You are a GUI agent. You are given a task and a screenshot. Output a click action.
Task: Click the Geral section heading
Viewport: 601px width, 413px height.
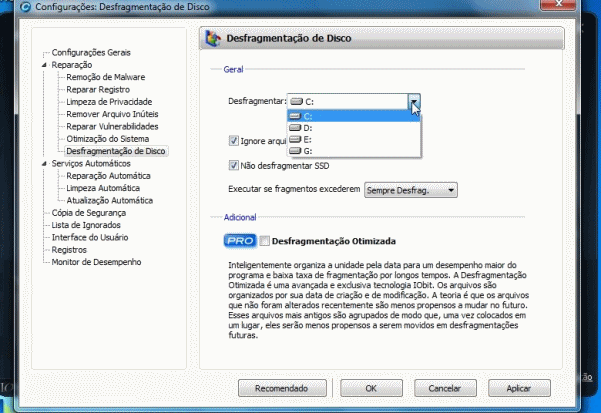[x=233, y=69]
